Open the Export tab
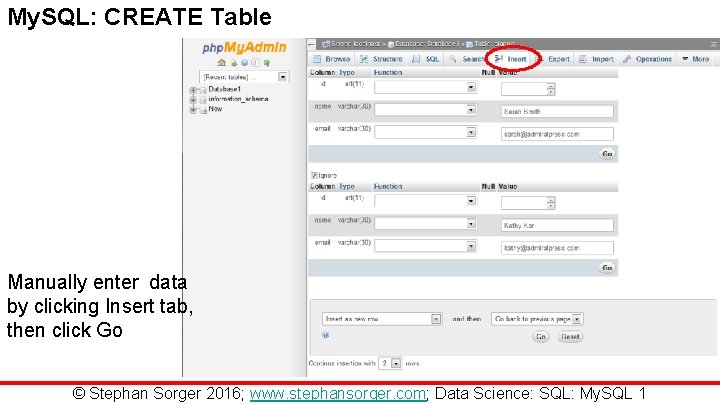Image resolution: width=720 pixels, height=405 pixels. coord(553,59)
